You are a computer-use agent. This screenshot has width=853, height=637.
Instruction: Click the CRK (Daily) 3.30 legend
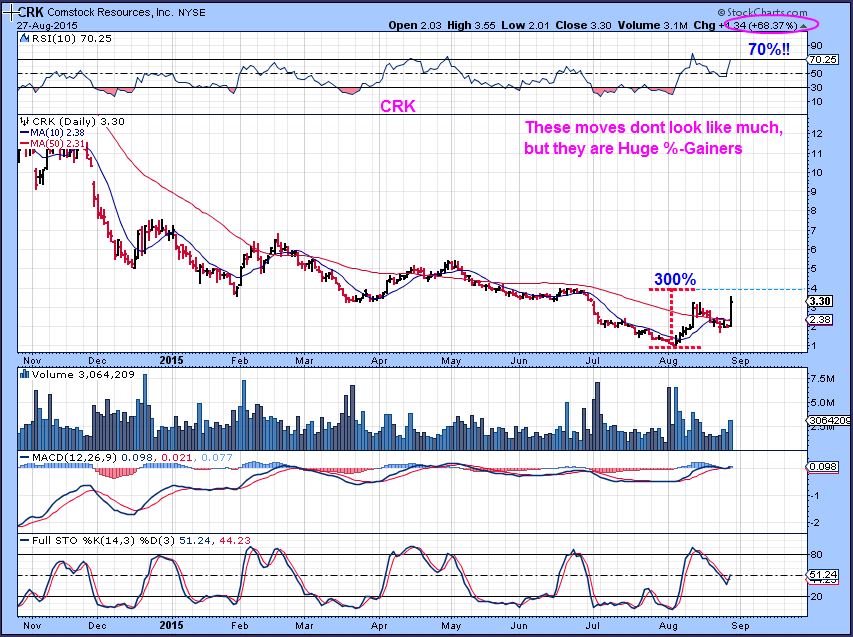(x=78, y=121)
